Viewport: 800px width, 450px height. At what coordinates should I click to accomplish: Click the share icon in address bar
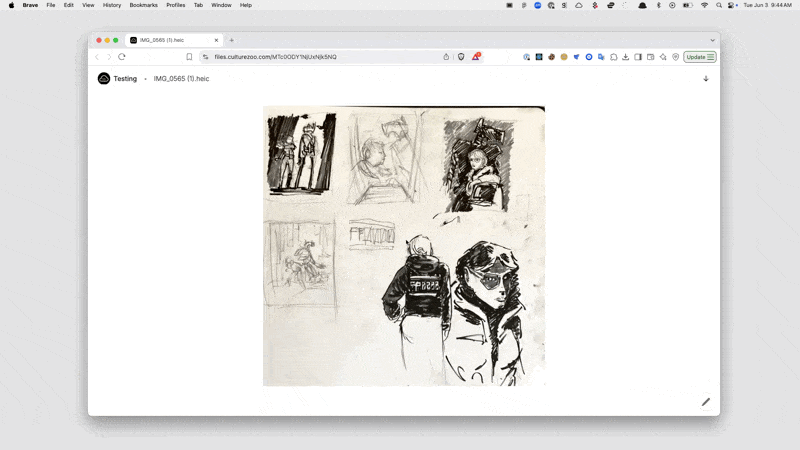pyautogui.click(x=446, y=57)
